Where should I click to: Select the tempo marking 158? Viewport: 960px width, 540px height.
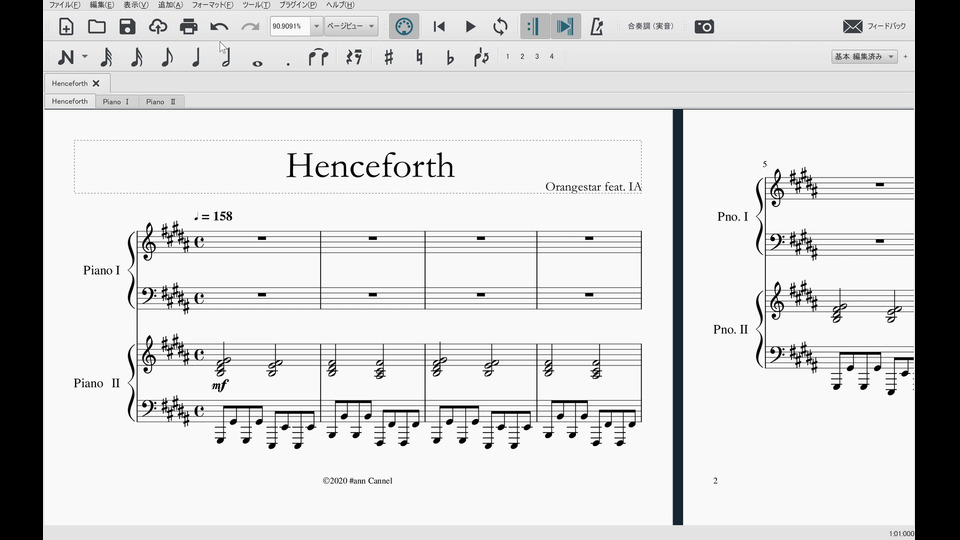[213, 216]
